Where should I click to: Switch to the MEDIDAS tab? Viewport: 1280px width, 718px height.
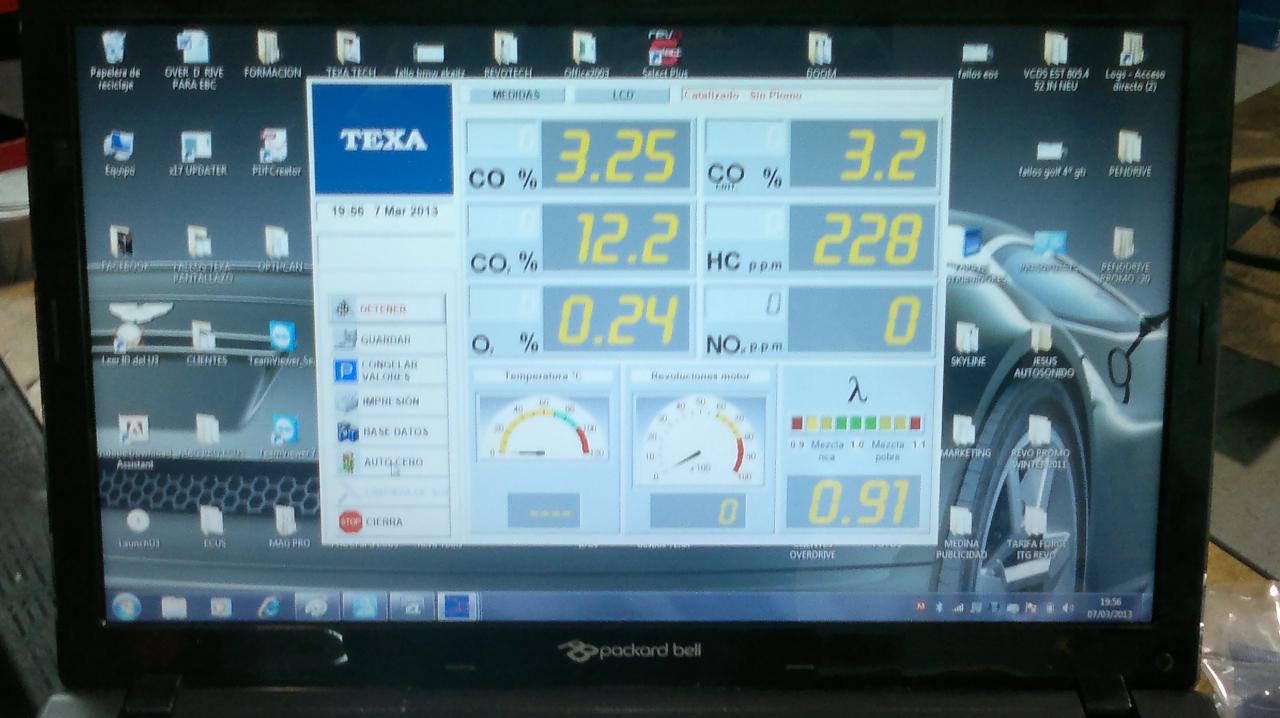point(515,95)
